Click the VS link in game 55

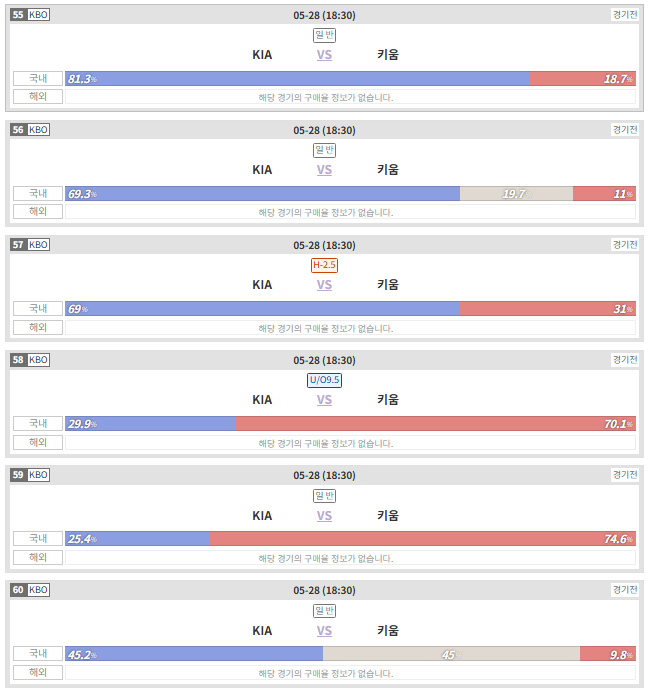324,55
